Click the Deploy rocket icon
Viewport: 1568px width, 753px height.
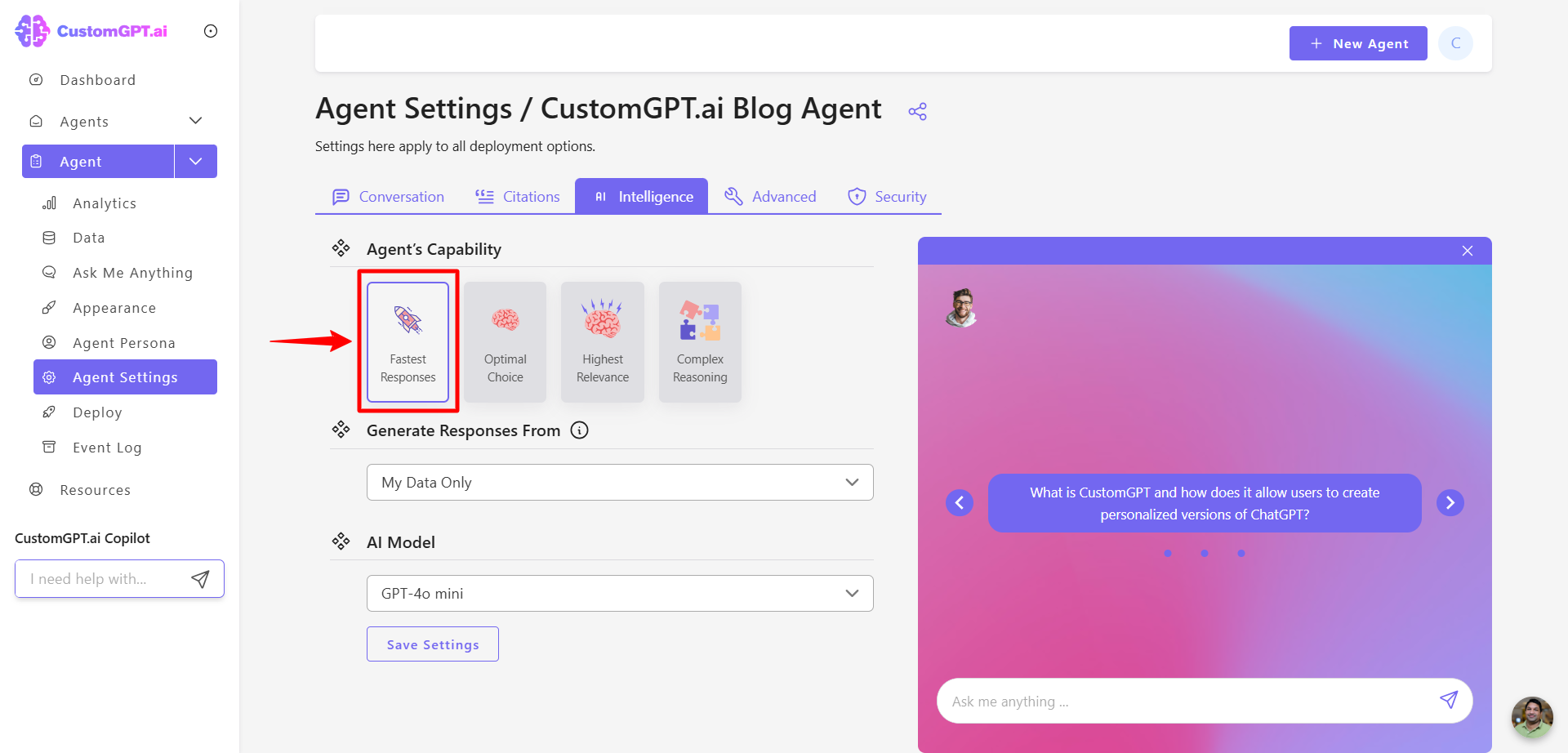click(49, 412)
